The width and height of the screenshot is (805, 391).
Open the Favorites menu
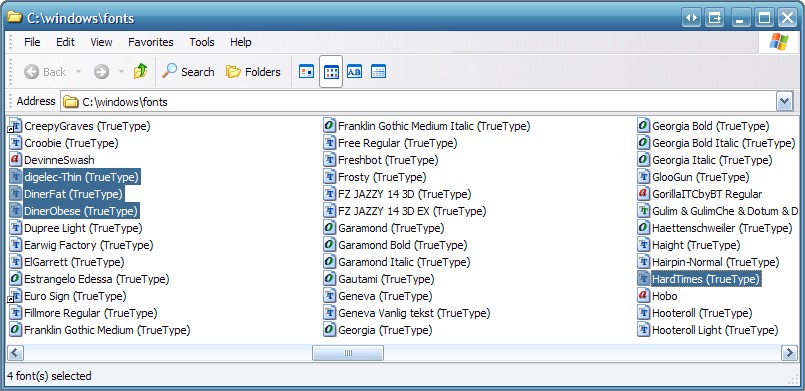150,42
